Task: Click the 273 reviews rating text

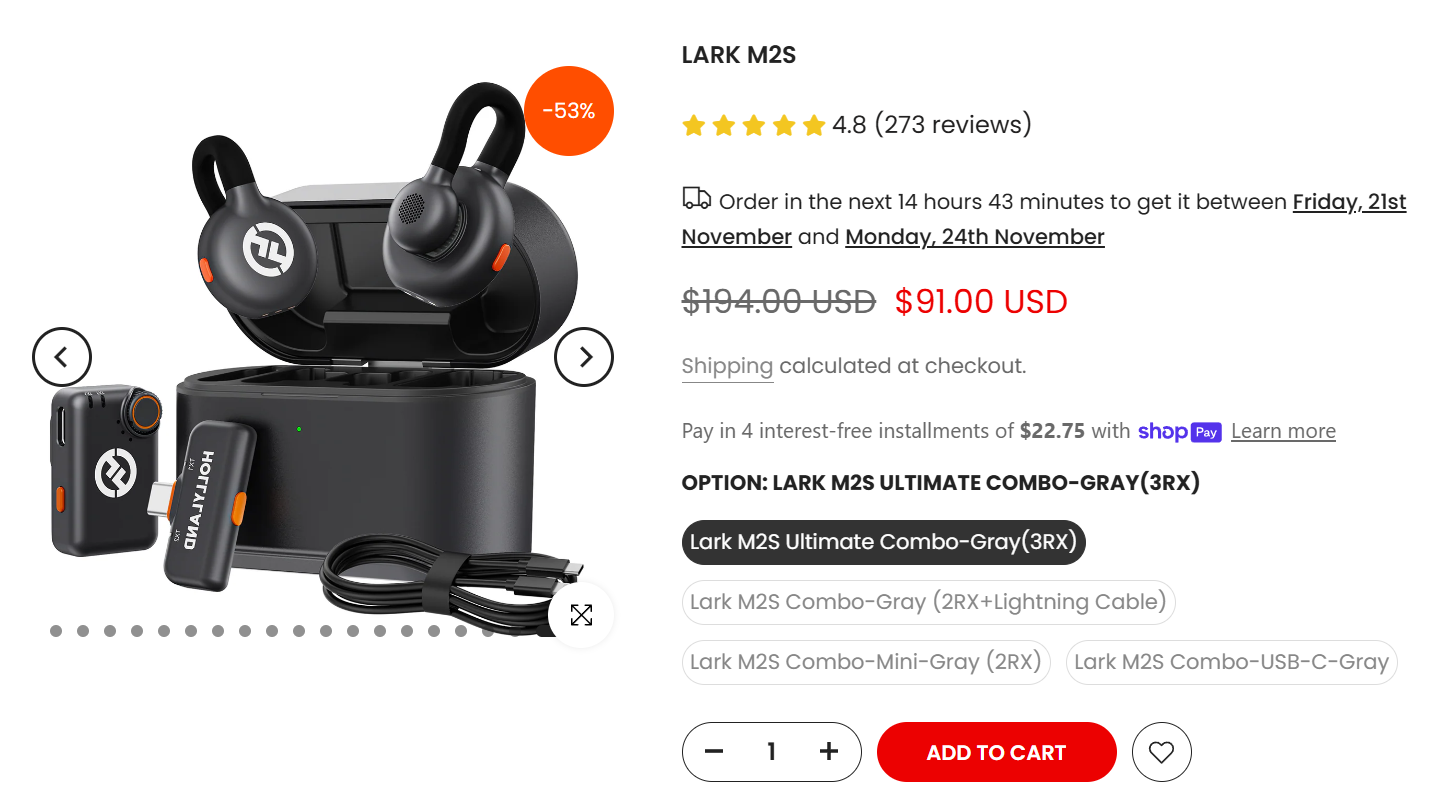Action: coord(953,125)
